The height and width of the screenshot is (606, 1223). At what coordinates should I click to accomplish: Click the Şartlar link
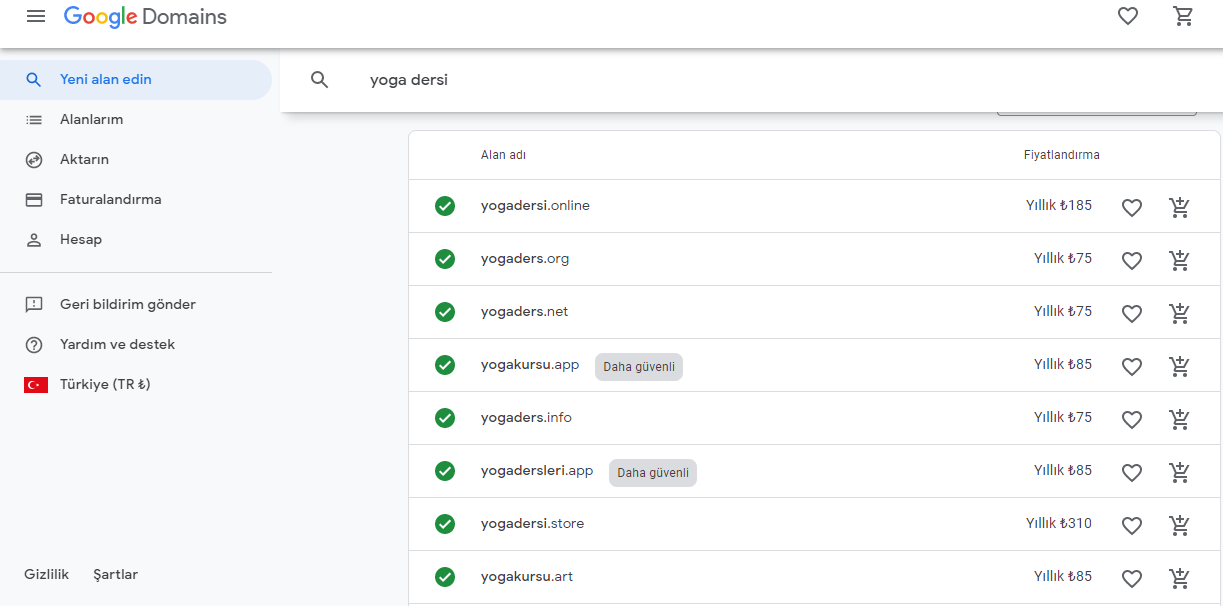point(115,575)
